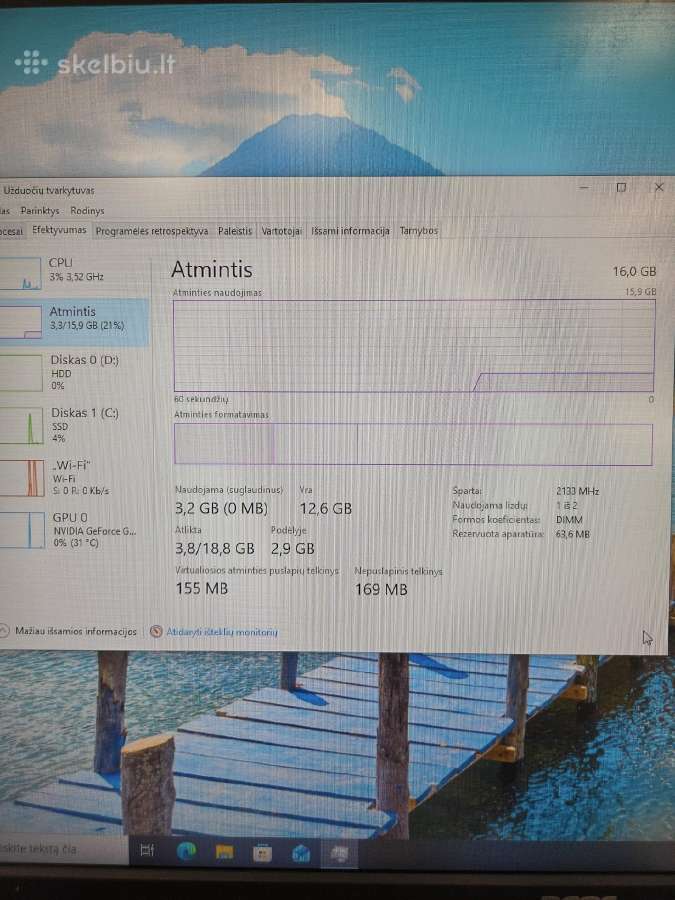Viewport: 675px width, 900px height.
Task: Switch to Programėlės retrospektyva tab
Action: 152,231
